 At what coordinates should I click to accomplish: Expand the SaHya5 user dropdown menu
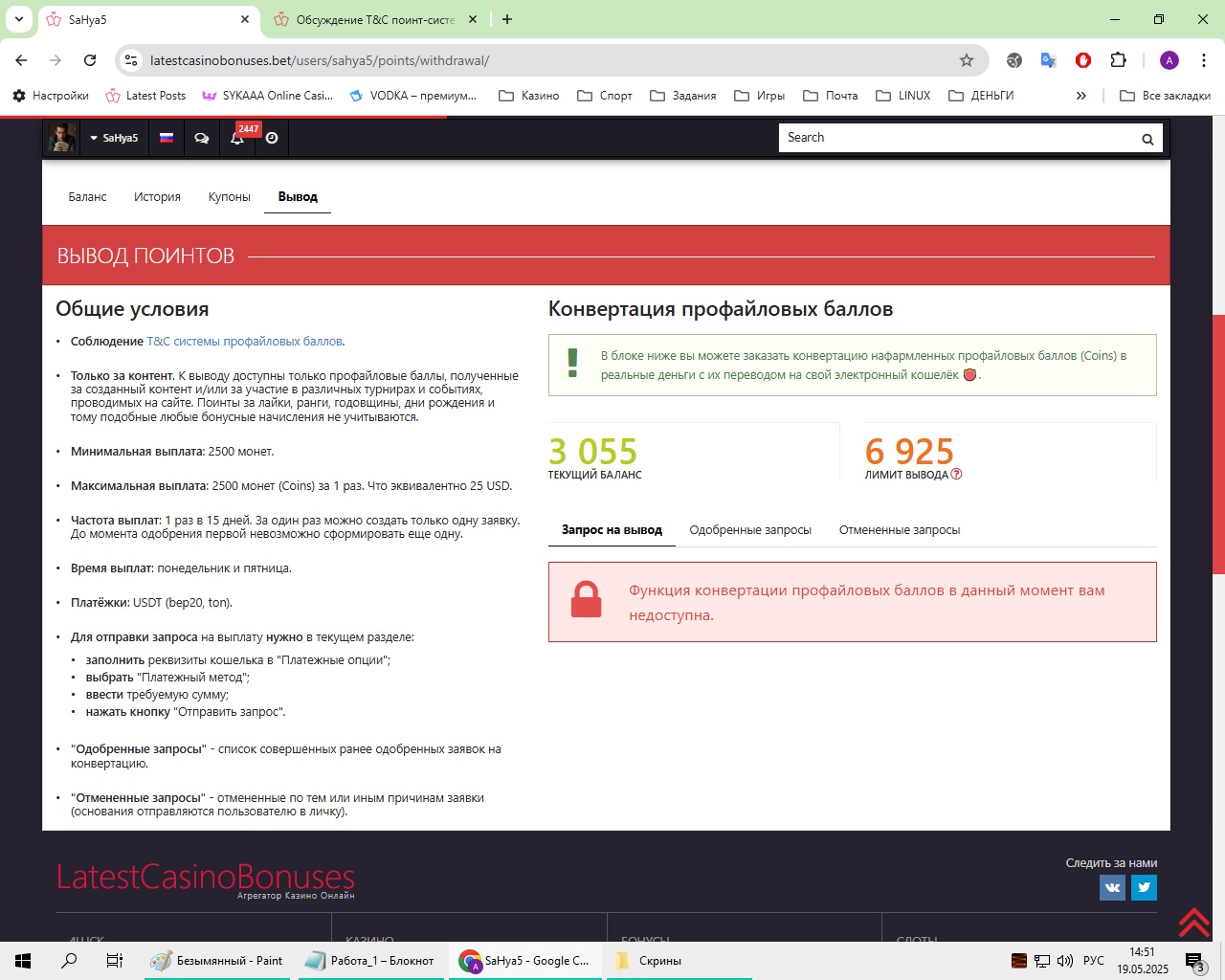(114, 138)
